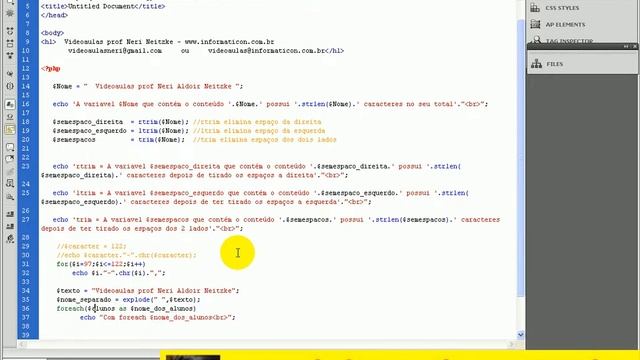The image size is (640, 360).
Task: Wrap Tag icon in coding toolbar
Action: pos(10,171)
